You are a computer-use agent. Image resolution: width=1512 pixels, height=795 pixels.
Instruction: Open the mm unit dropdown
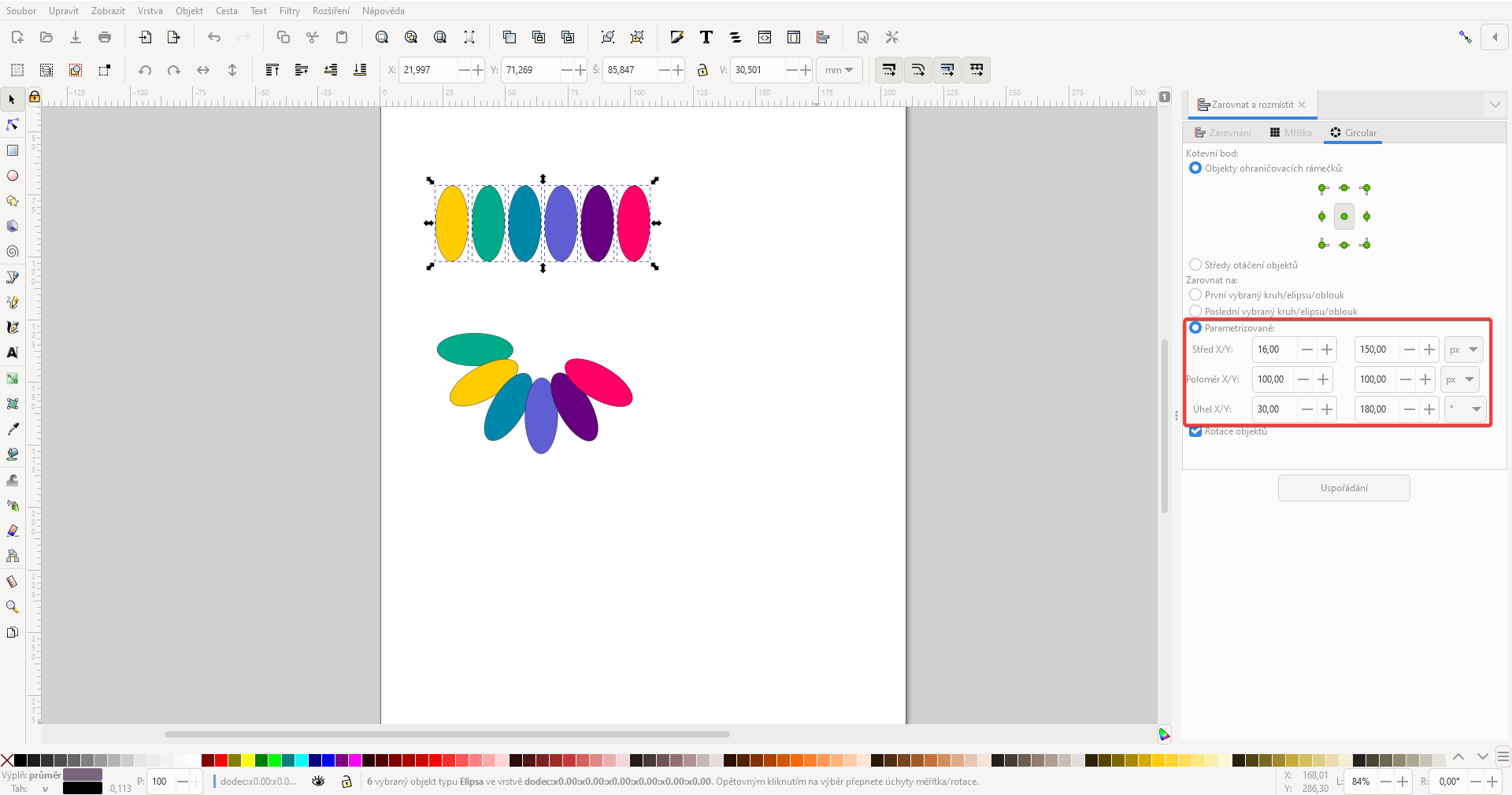(839, 70)
